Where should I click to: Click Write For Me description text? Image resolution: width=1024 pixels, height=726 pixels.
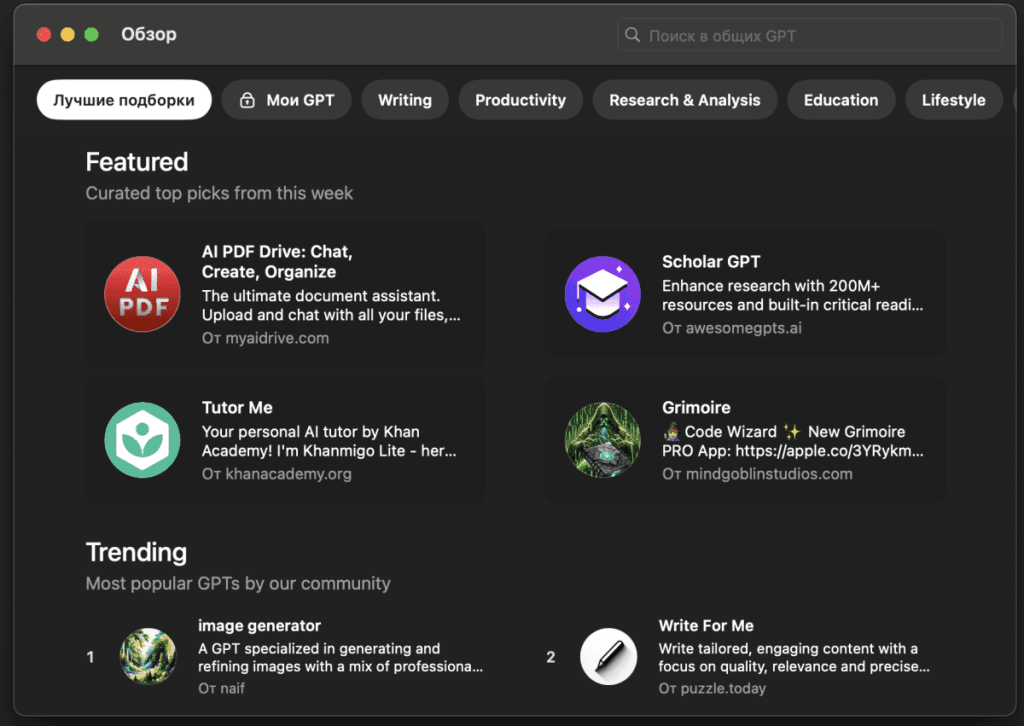click(793, 657)
